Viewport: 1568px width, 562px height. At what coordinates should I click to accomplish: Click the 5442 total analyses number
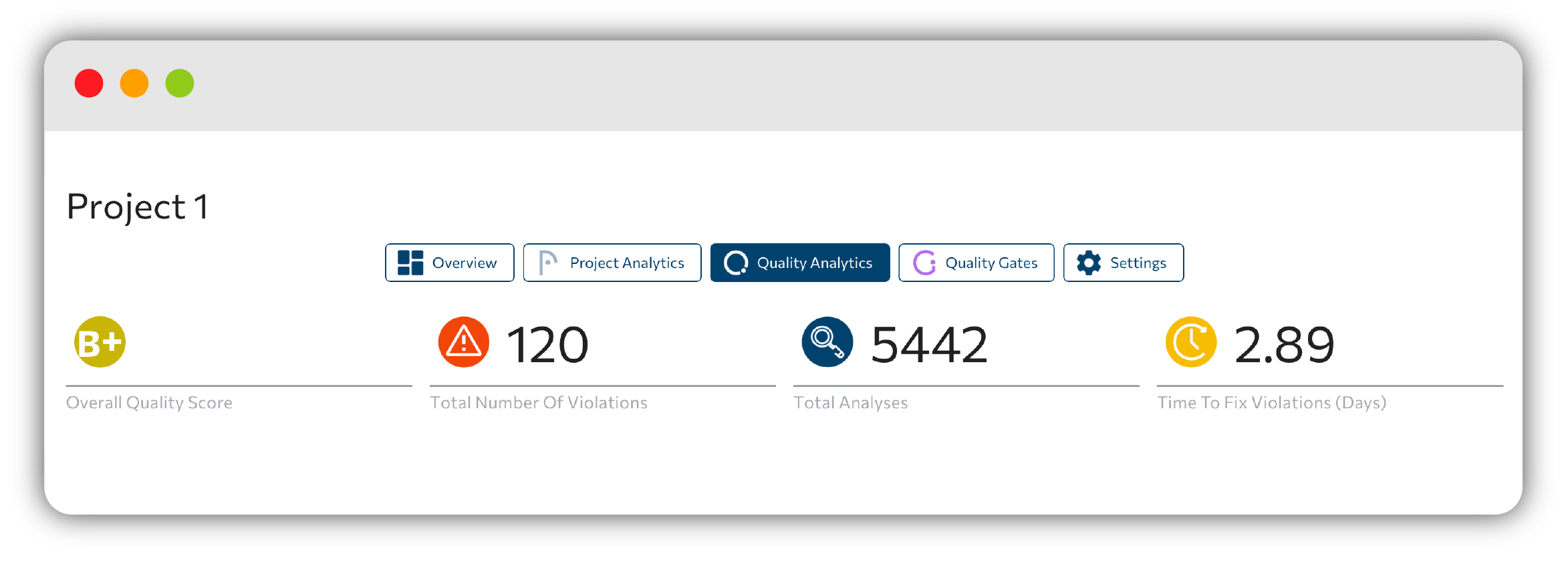click(930, 345)
